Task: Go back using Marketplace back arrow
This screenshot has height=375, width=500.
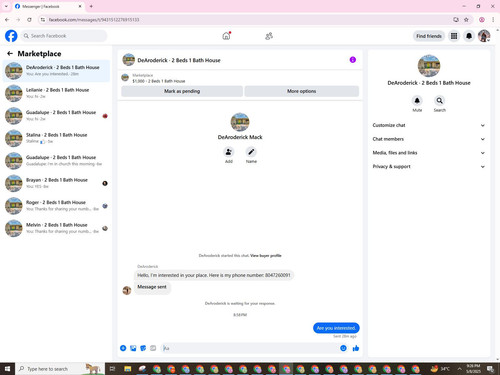Action: 10,53
